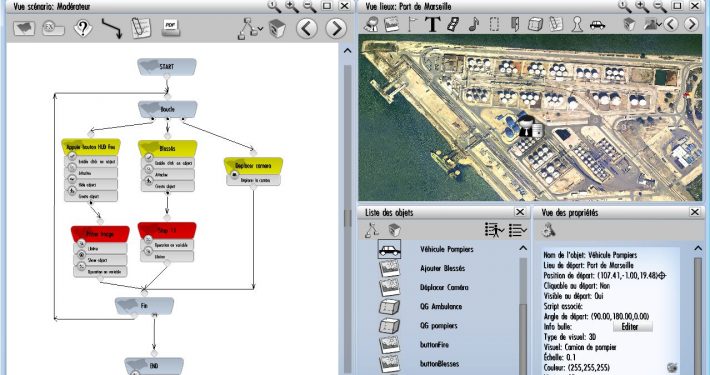Screen dimensions: 710x375
Task: Select the yellow Déplacer caméra node
Action: 253,166
